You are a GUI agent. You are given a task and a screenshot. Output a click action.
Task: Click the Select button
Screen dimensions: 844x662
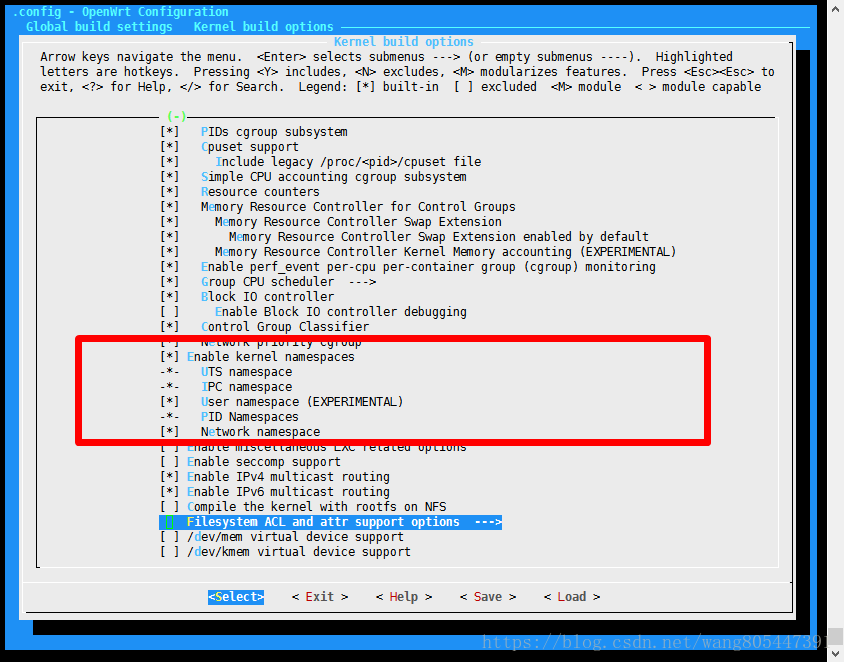(236, 597)
